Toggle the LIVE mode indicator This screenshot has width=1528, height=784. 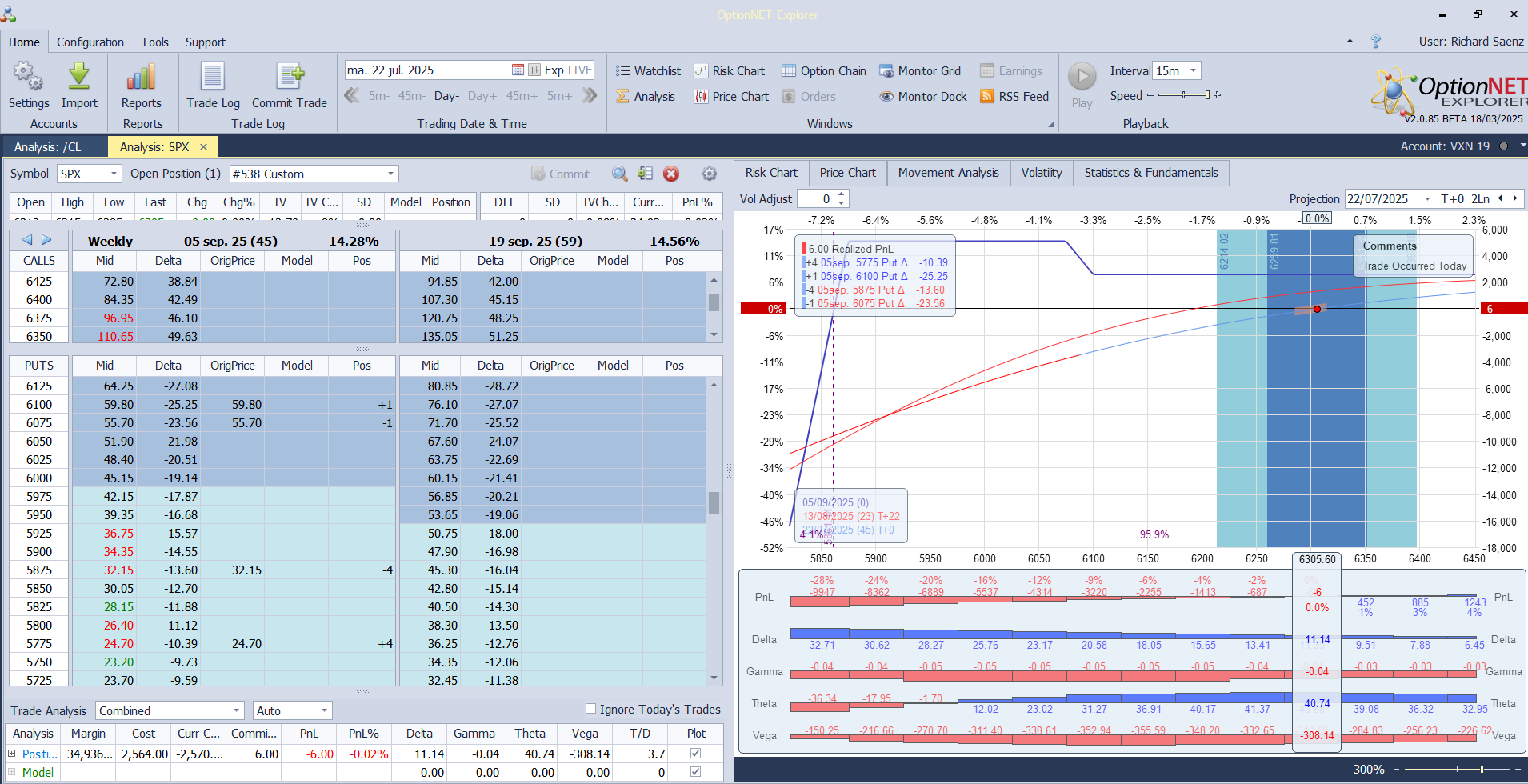(x=580, y=70)
